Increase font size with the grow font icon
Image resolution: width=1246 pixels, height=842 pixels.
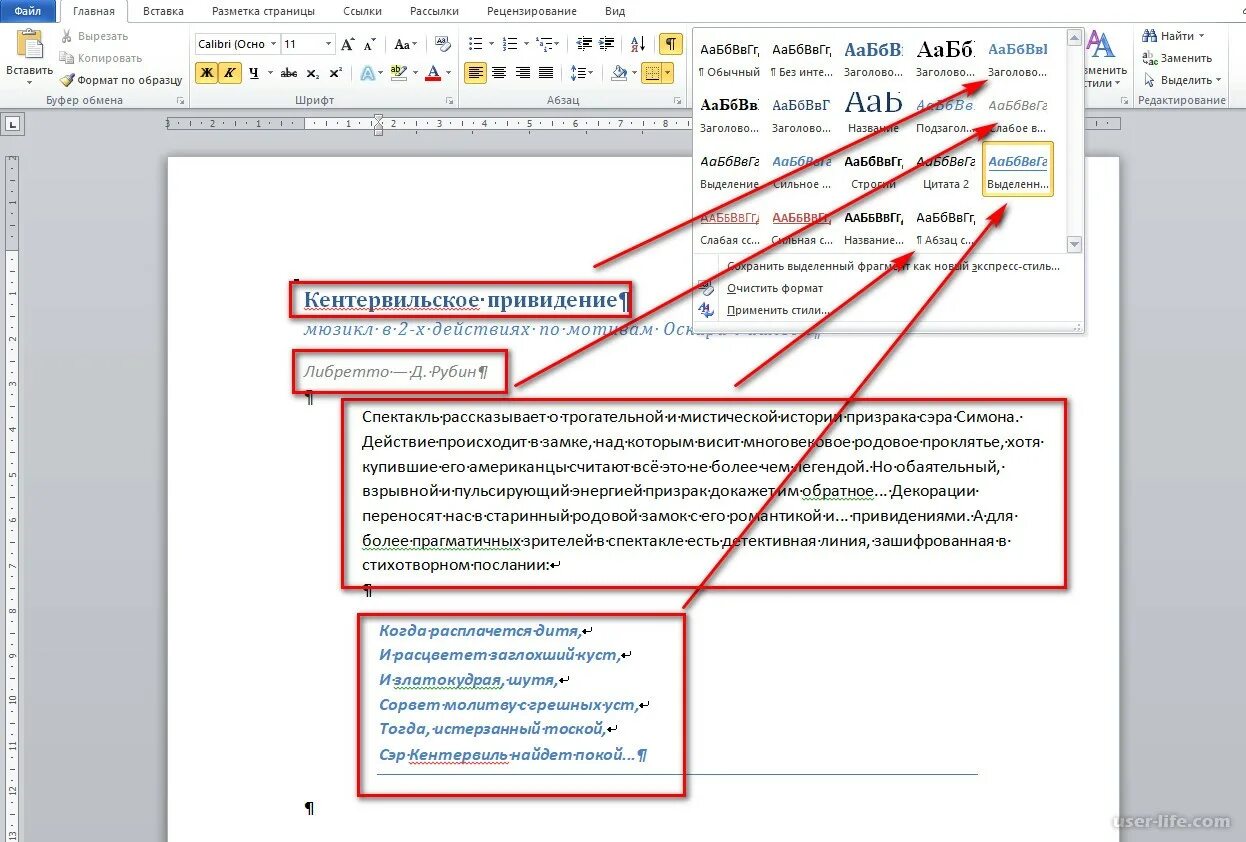click(347, 45)
